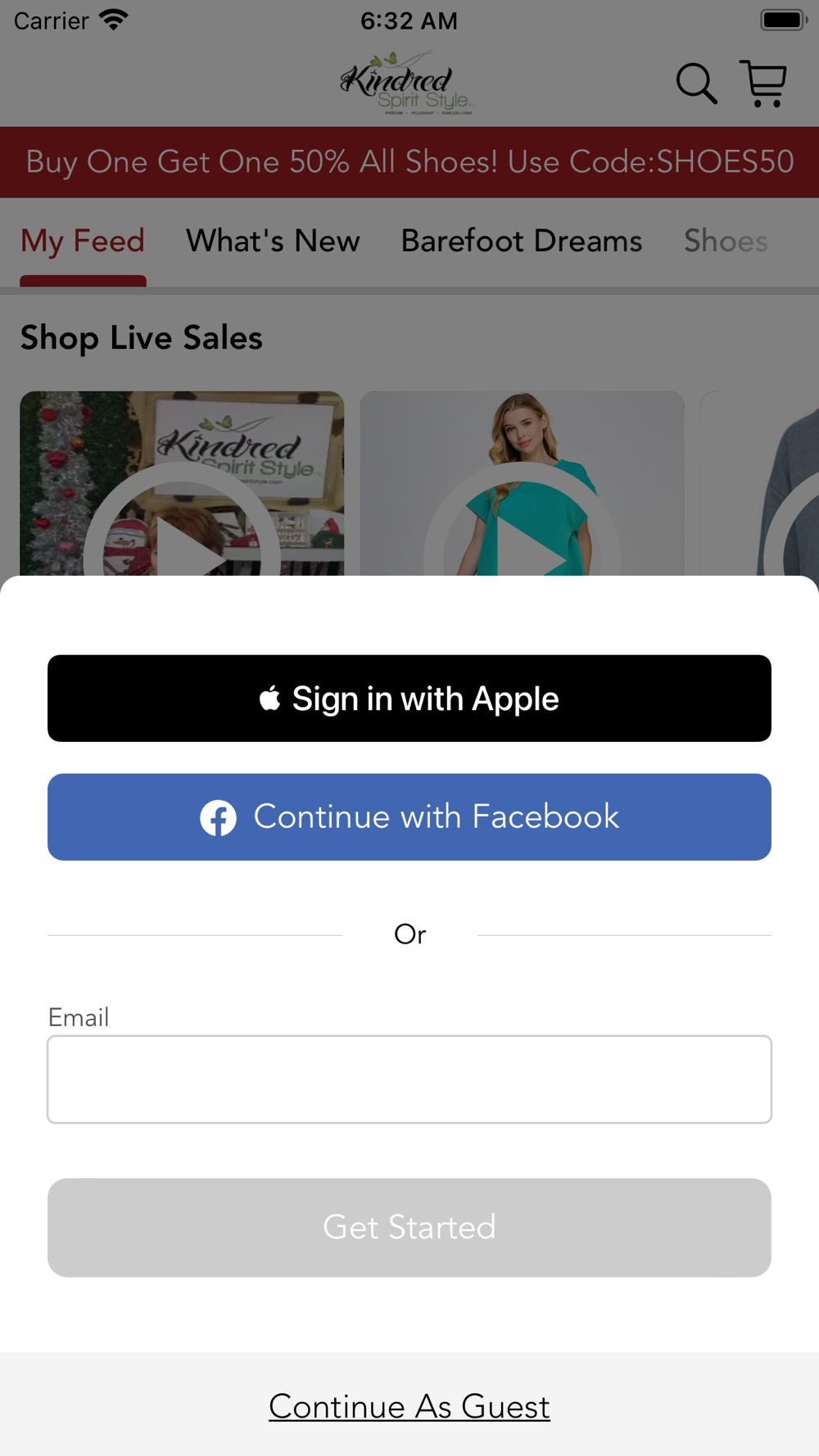Viewport: 819px width, 1456px height.
Task: Tap the Kindred Spirit Style logo
Action: (407, 83)
